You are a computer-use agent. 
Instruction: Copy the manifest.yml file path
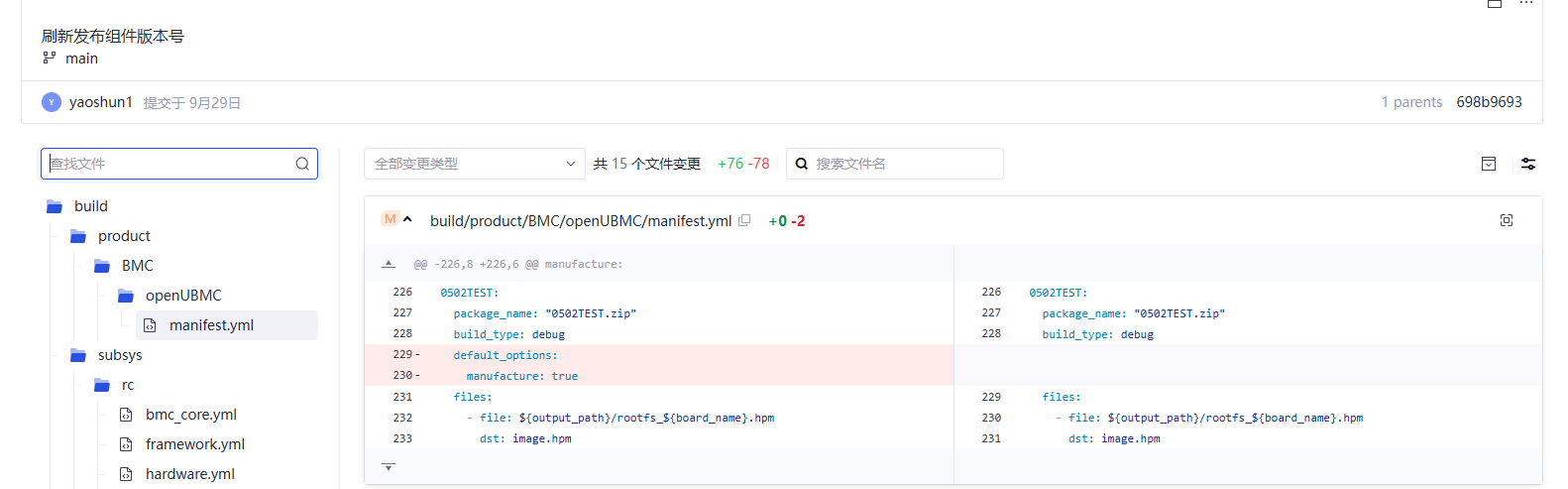744,220
